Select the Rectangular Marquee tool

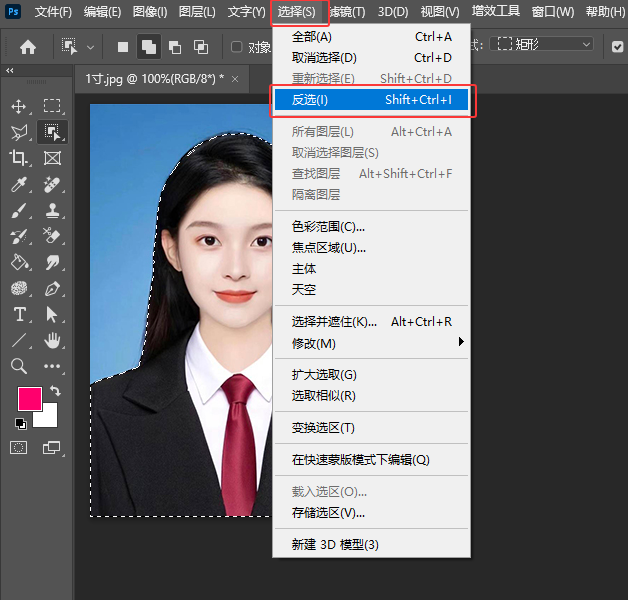point(52,106)
